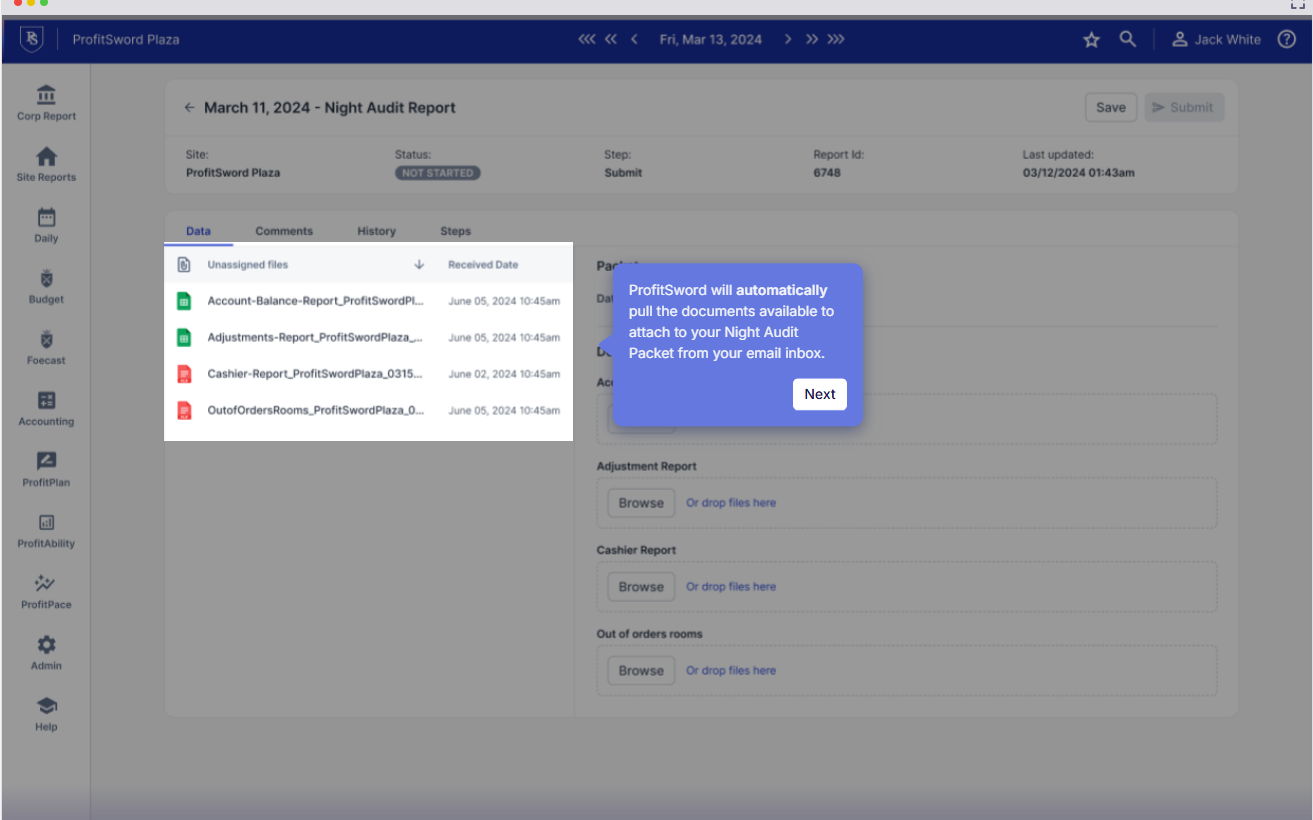Open the ProfitPace sidebar icon

tap(46, 584)
